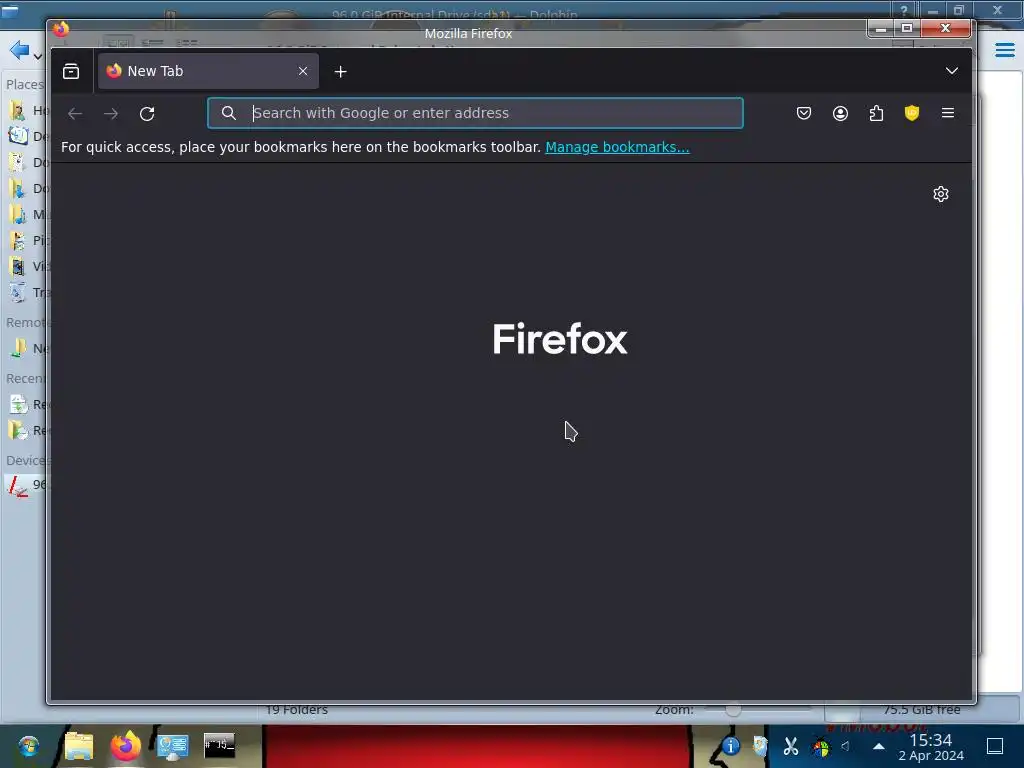
Task: Click the show desktop button
Action: pos(995,746)
